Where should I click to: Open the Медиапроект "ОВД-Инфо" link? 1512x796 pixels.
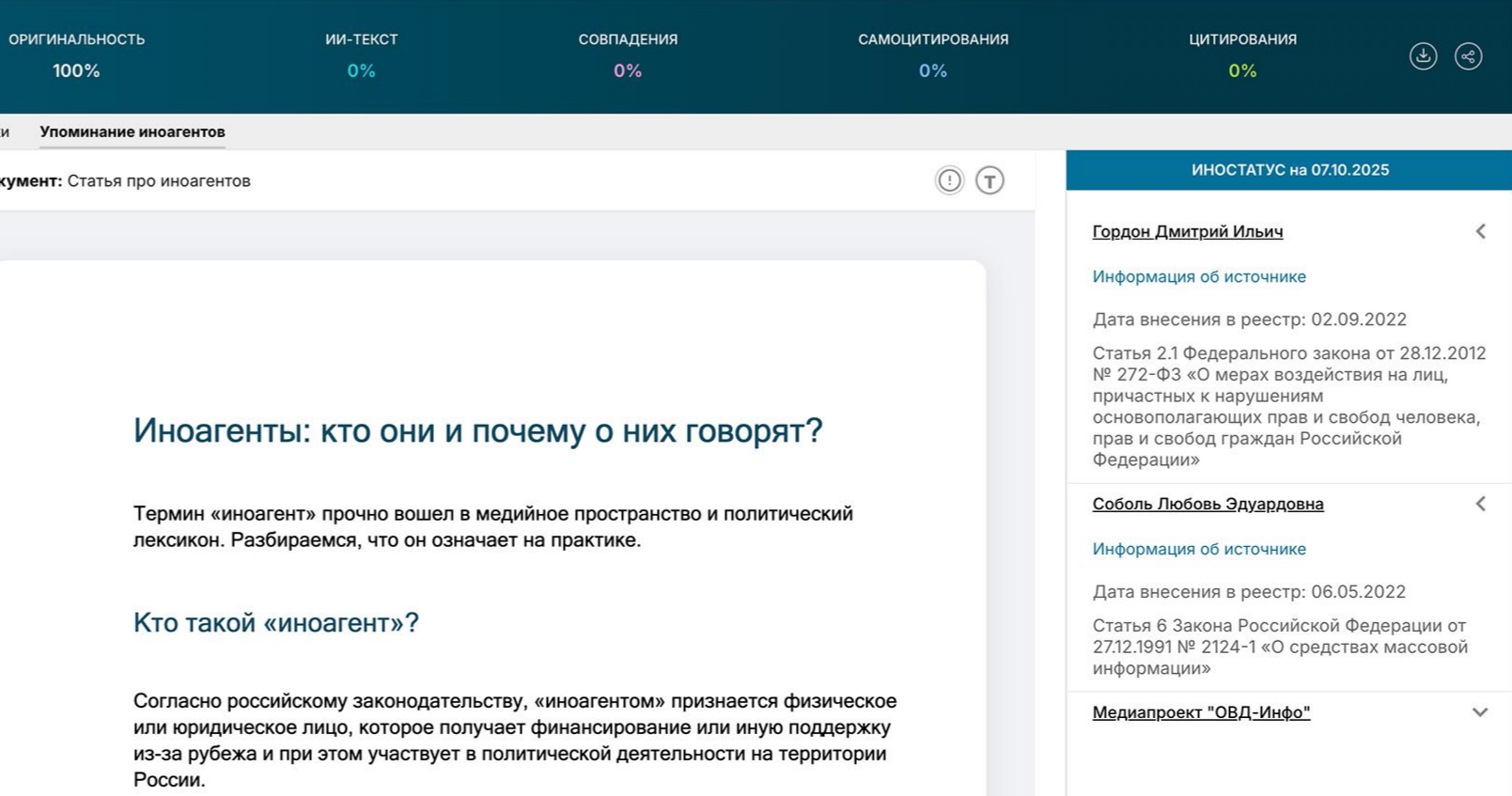pos(1201,712)
